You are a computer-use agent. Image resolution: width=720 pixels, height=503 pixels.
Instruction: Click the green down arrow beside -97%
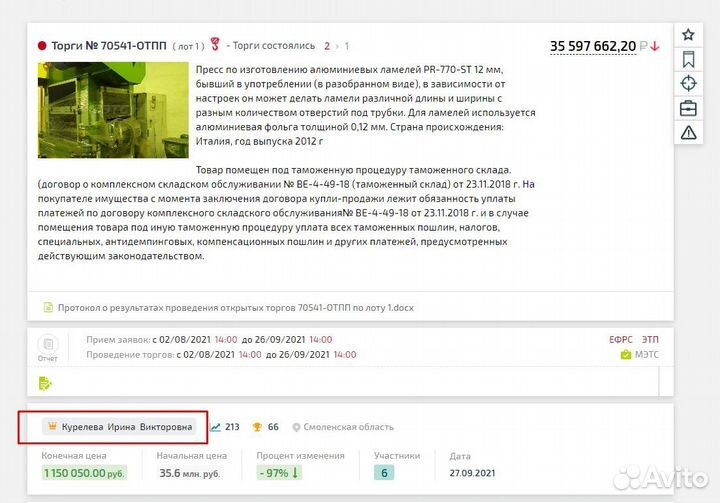coord(295,472)
